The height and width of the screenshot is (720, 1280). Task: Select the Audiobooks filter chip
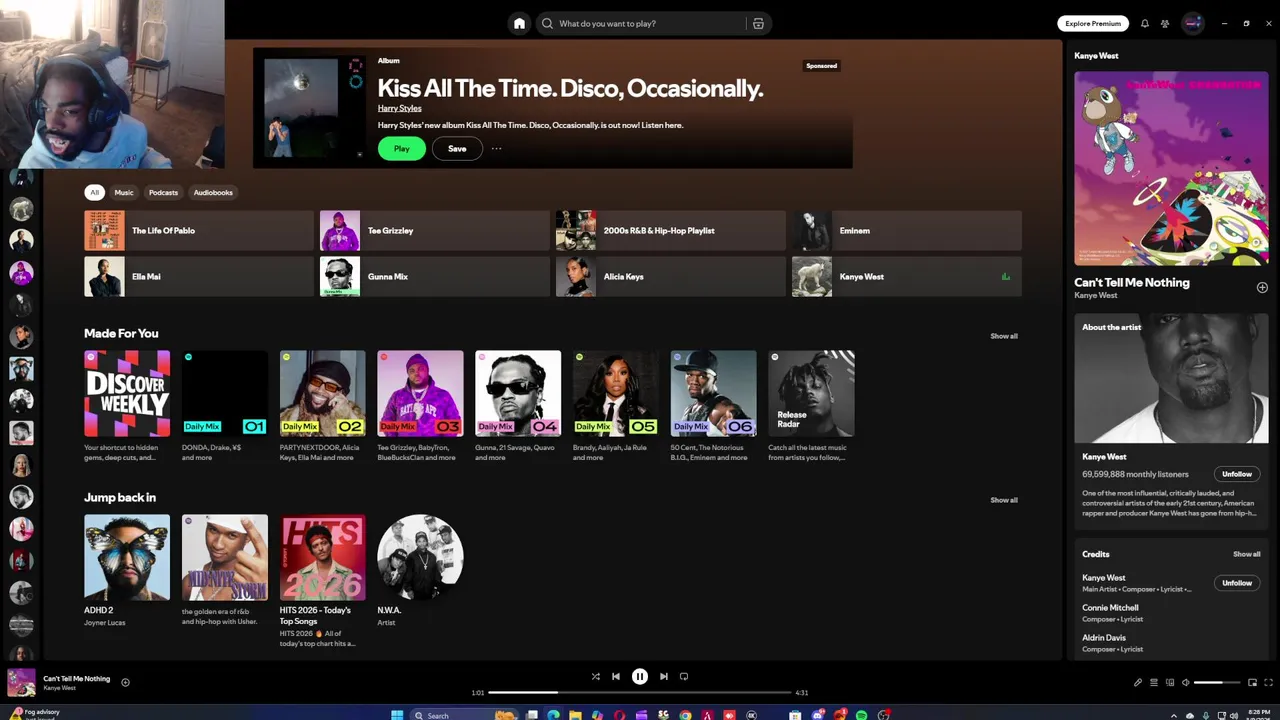[x=213, y=192]
